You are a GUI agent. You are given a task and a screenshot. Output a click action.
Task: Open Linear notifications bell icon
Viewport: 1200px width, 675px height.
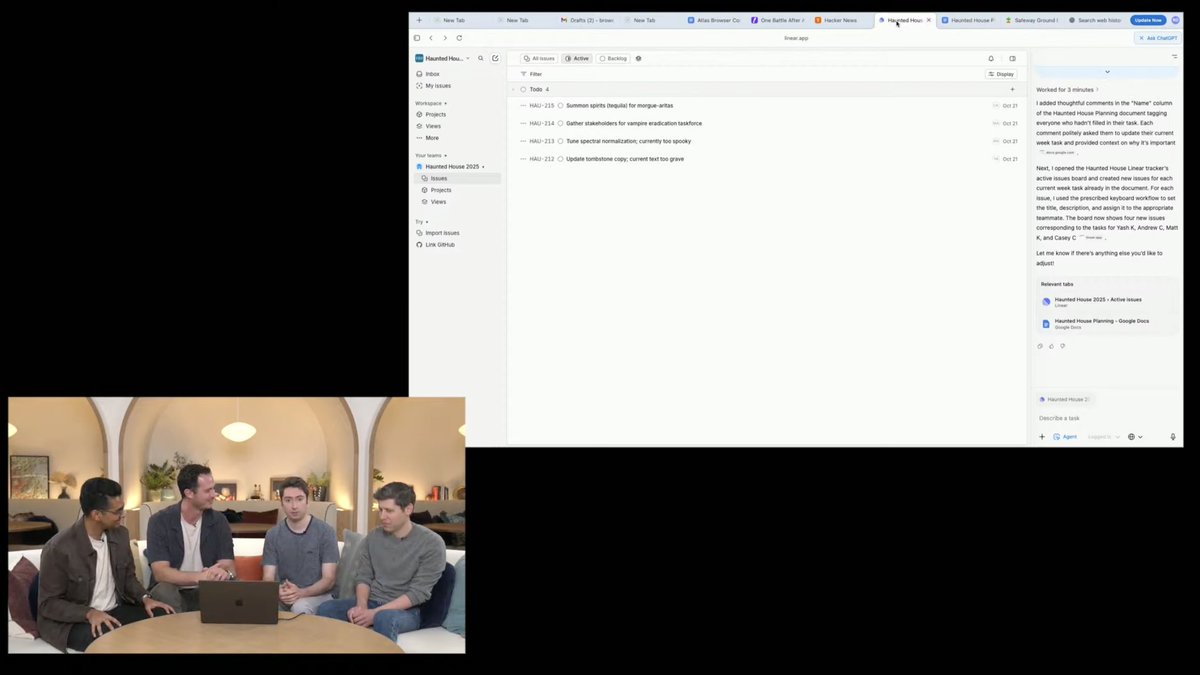point(991,58)
